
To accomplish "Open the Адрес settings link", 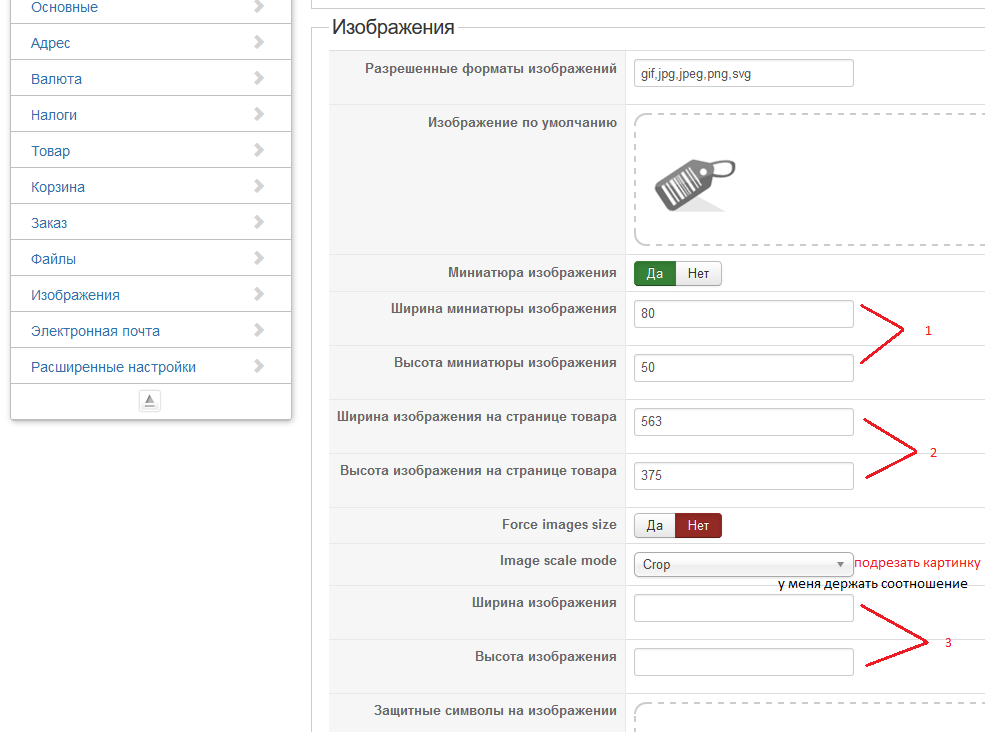I will (50, 43).
